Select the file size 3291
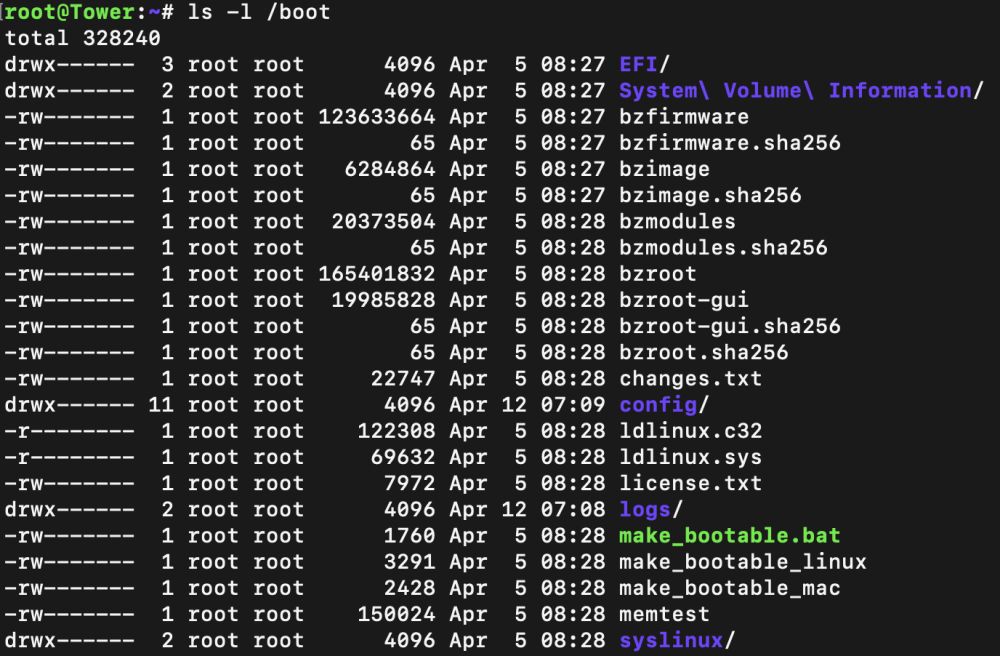1000x656 pixels. click(409, 562)
